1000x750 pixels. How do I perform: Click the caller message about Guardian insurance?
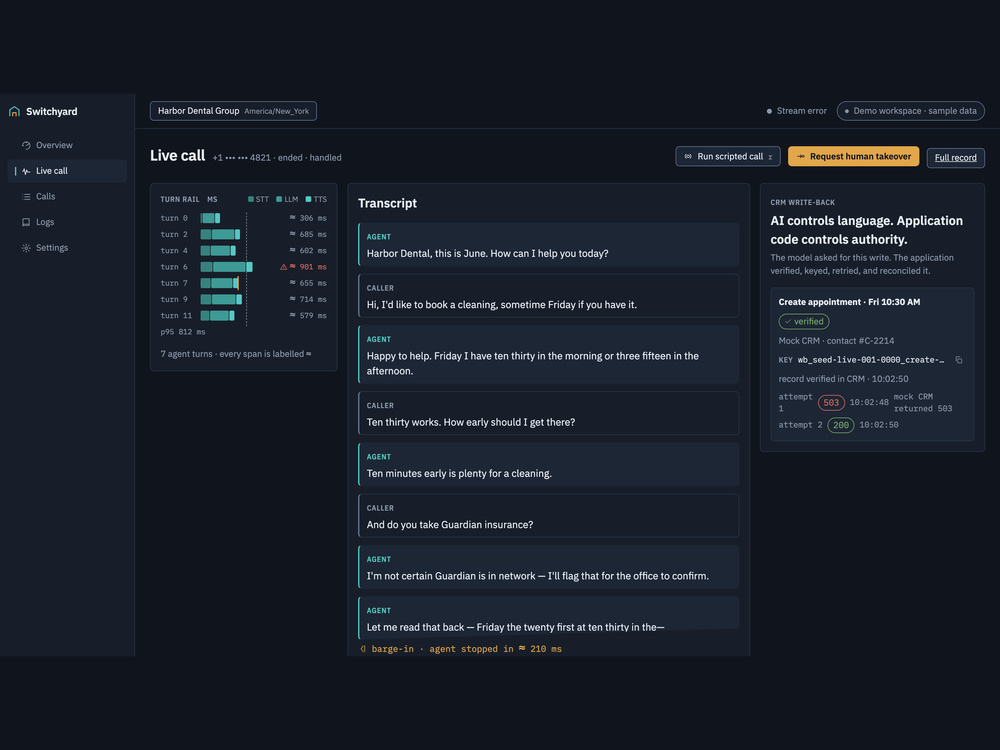tap(548, 516)
